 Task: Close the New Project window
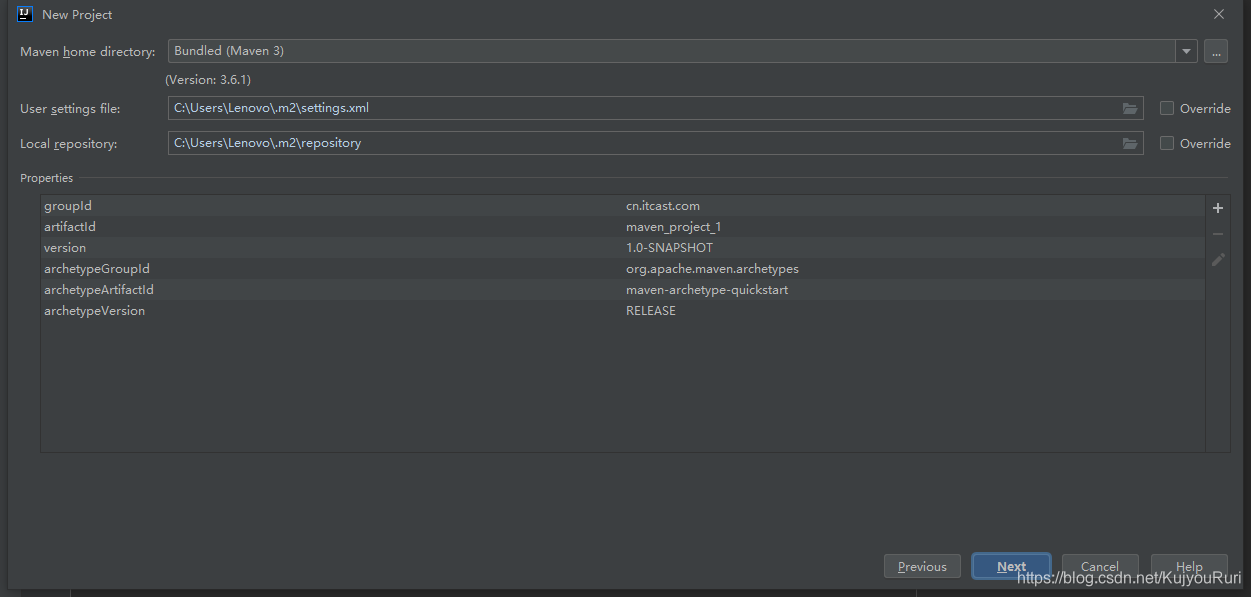(1219, 14)
